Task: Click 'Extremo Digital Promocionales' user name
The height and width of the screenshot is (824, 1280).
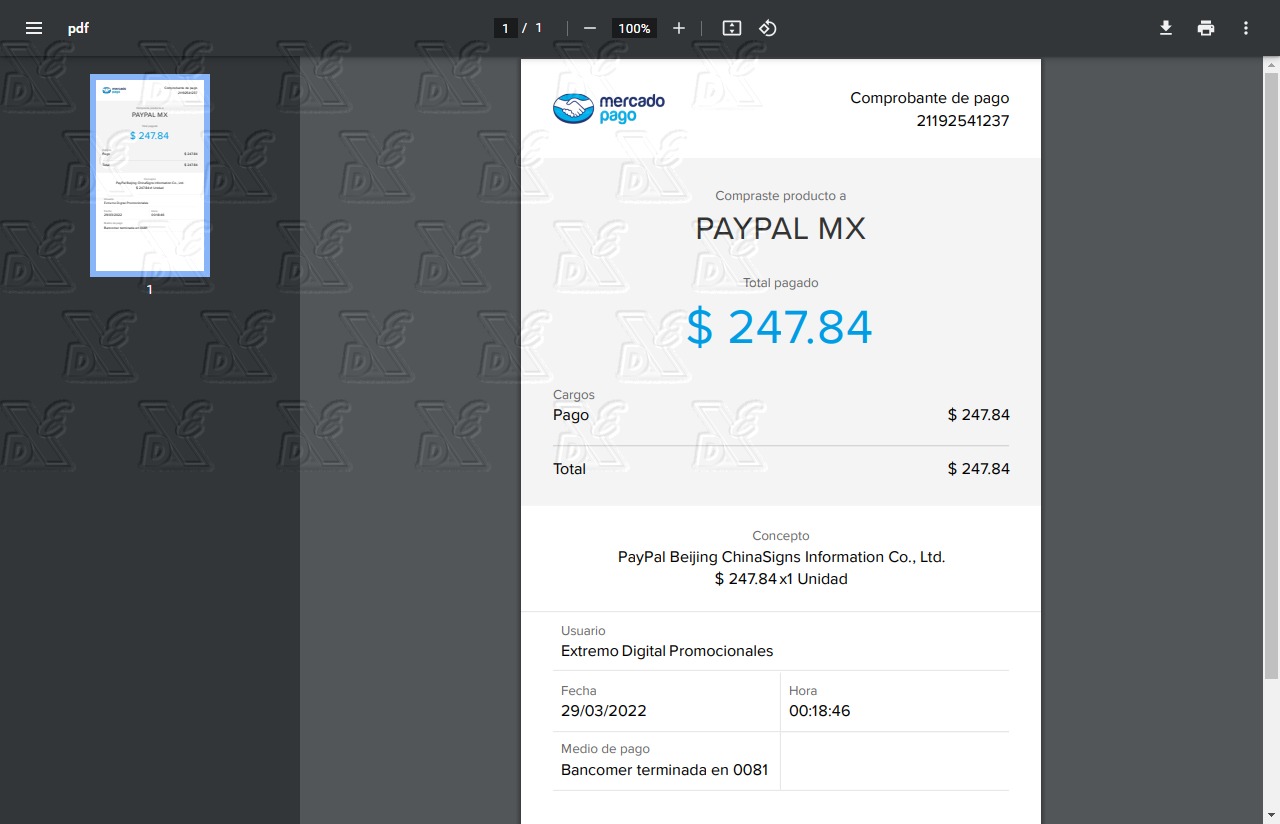Action: tap(667, 651)
